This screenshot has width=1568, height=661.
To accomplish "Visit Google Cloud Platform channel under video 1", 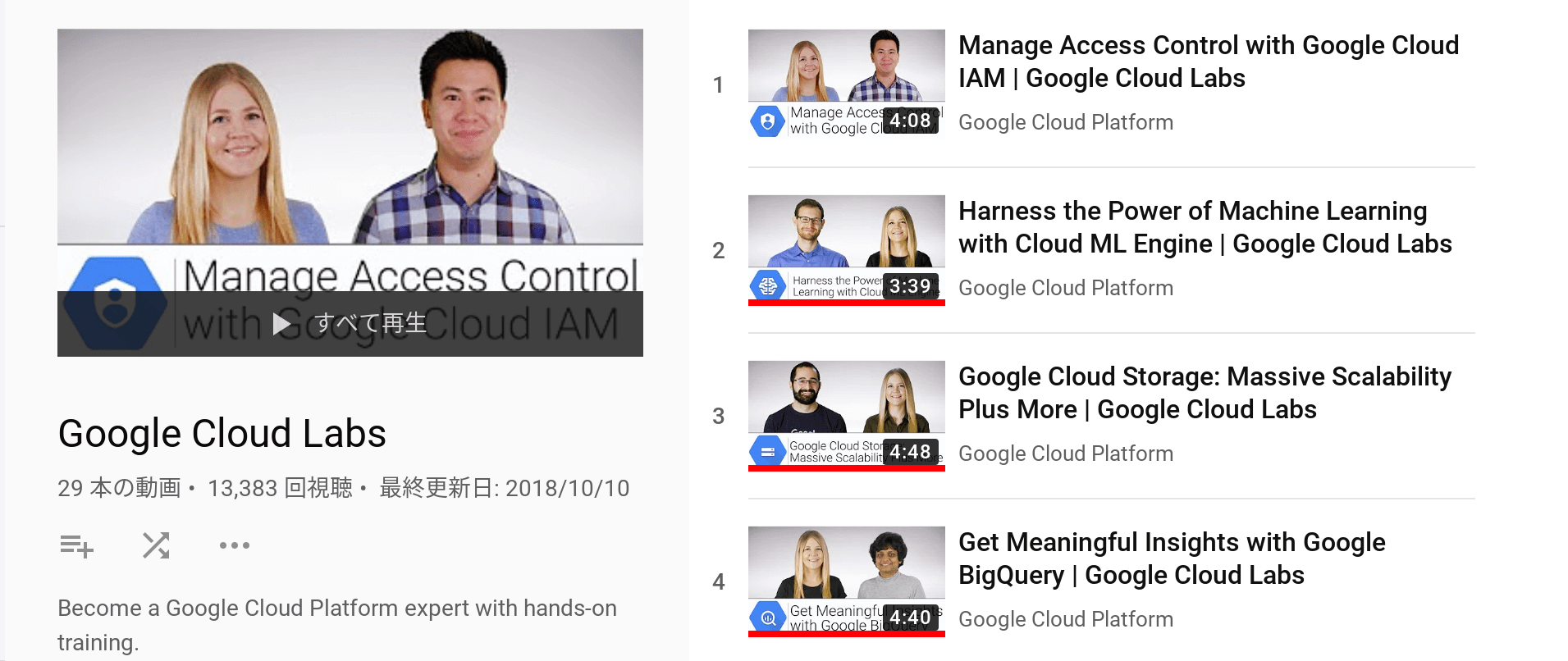I will pos(1066,122).
